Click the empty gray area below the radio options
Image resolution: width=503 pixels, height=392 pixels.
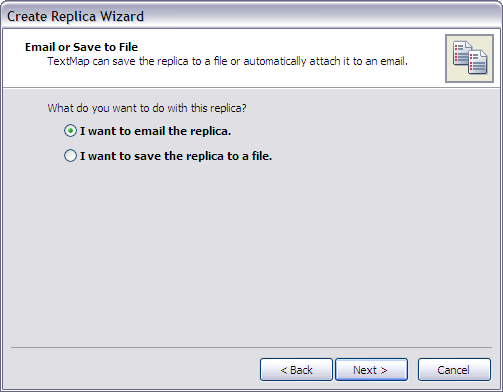coord(251,253)
